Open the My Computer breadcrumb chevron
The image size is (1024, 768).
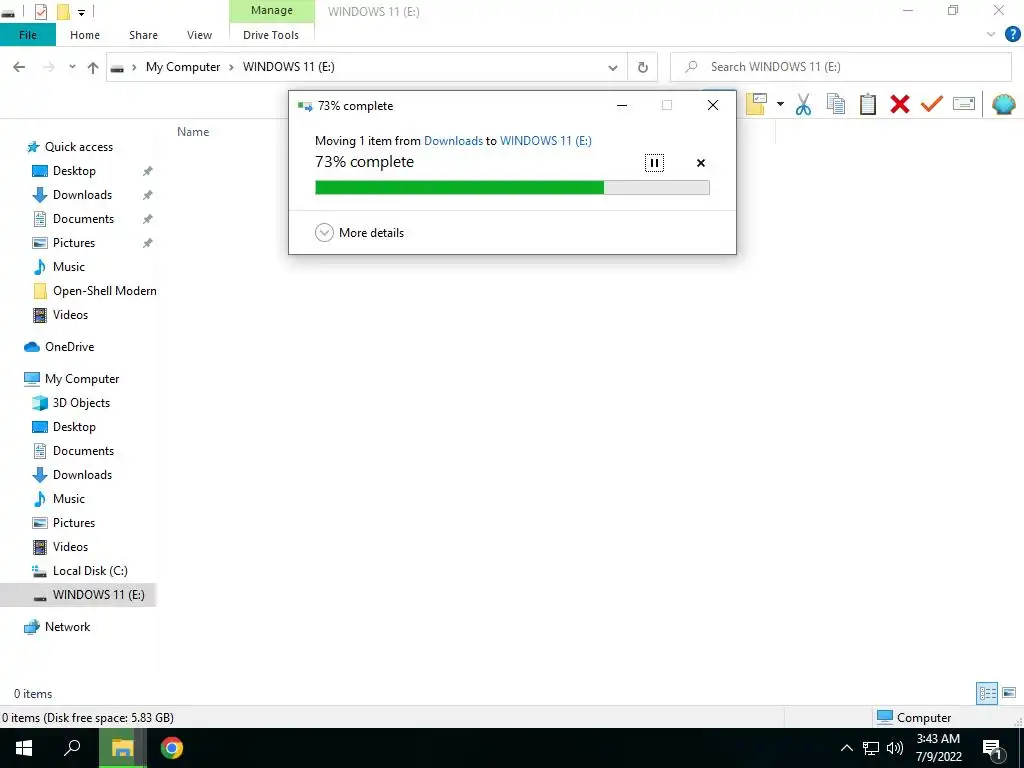pos(231,67)
